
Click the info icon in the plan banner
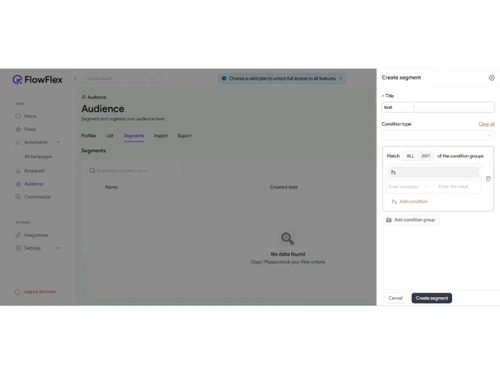[x=224, y=78]
